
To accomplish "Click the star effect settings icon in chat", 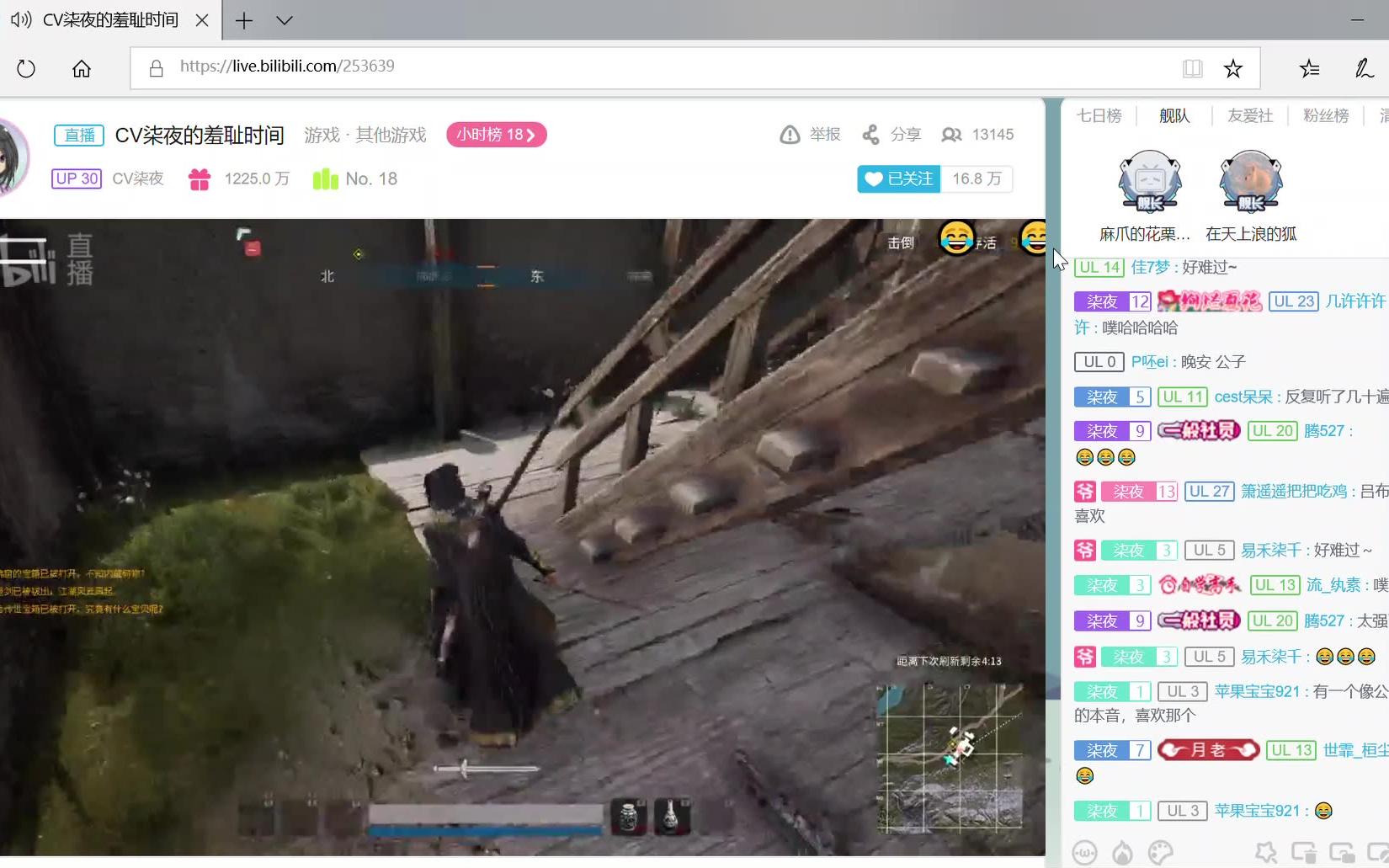I will (x=1265, y=852).
